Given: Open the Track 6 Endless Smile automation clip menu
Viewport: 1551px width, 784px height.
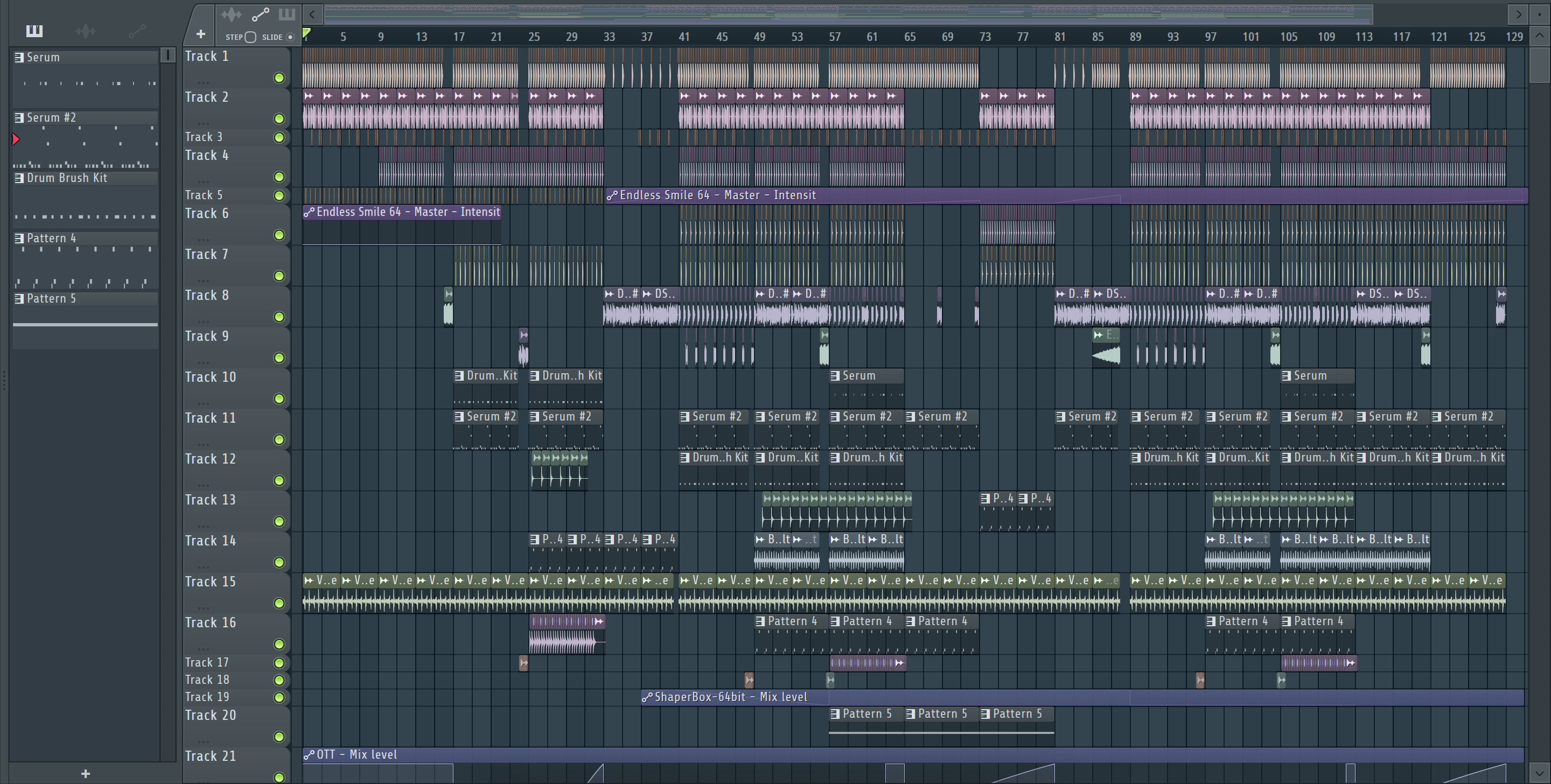Looking at the screenshot, I should 309,212.
